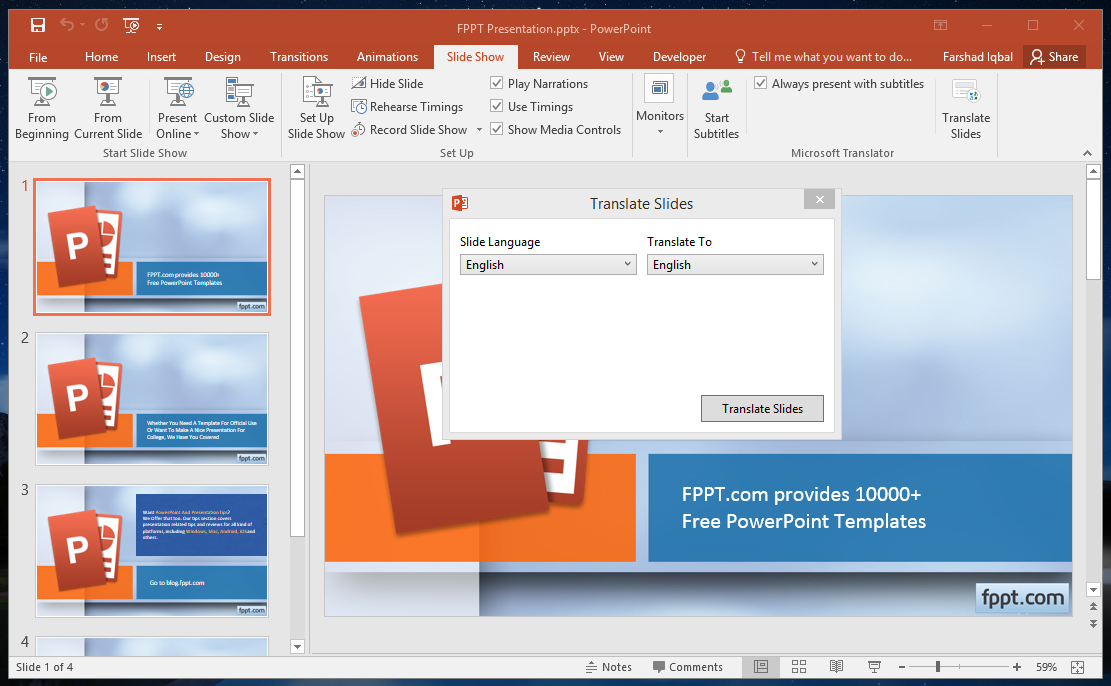This screenshot has width=1111, height=686.
Task: Switch to Slide Sorter view
Action: [799, 667]
